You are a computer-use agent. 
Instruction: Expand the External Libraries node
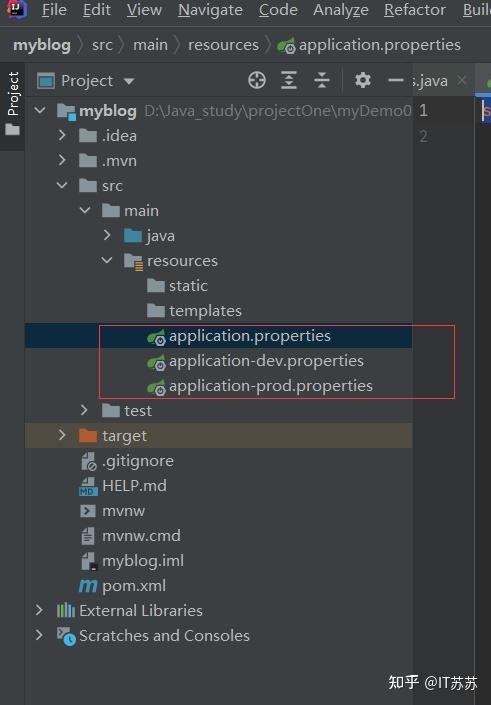39,610
